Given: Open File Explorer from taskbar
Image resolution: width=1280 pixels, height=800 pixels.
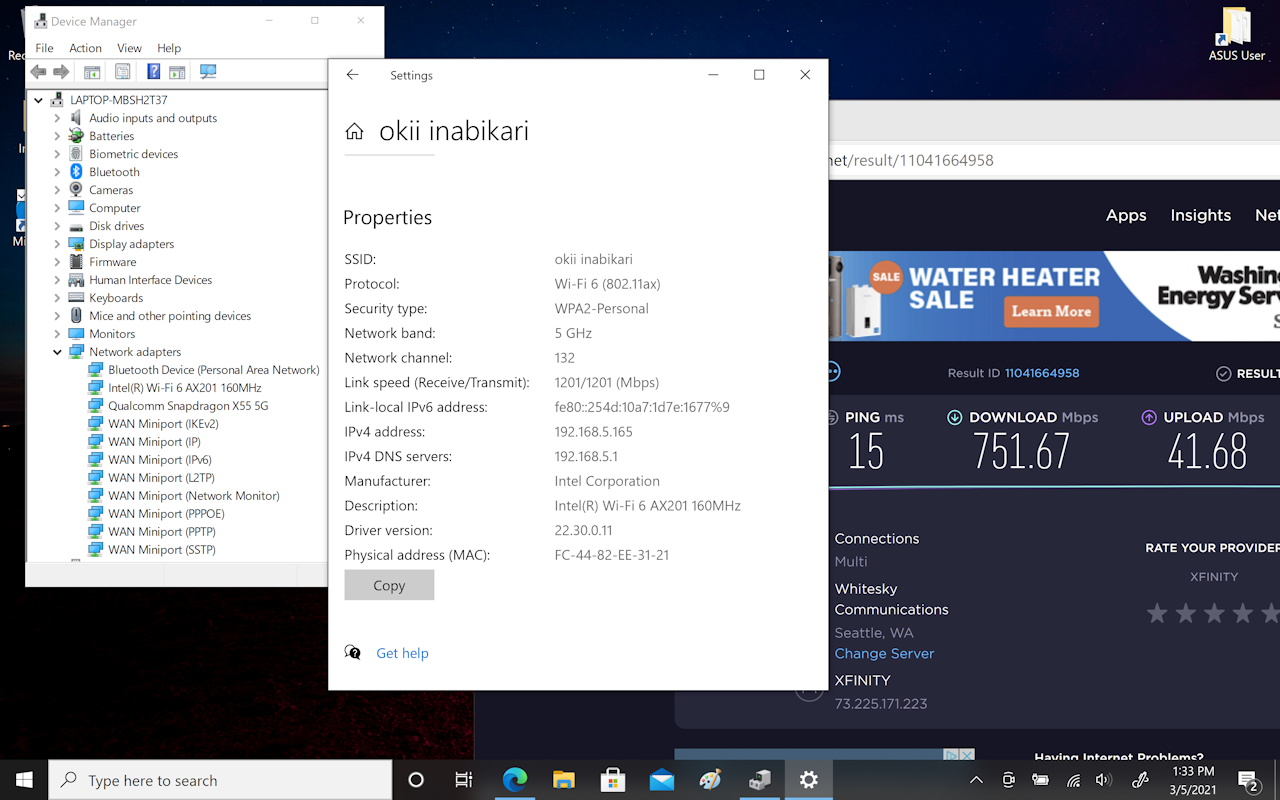Looking at the screenshot, I should click(564, 780).
